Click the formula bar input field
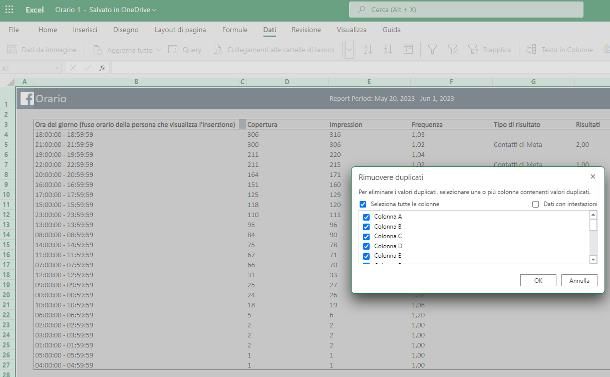 [x=360, y=68]
